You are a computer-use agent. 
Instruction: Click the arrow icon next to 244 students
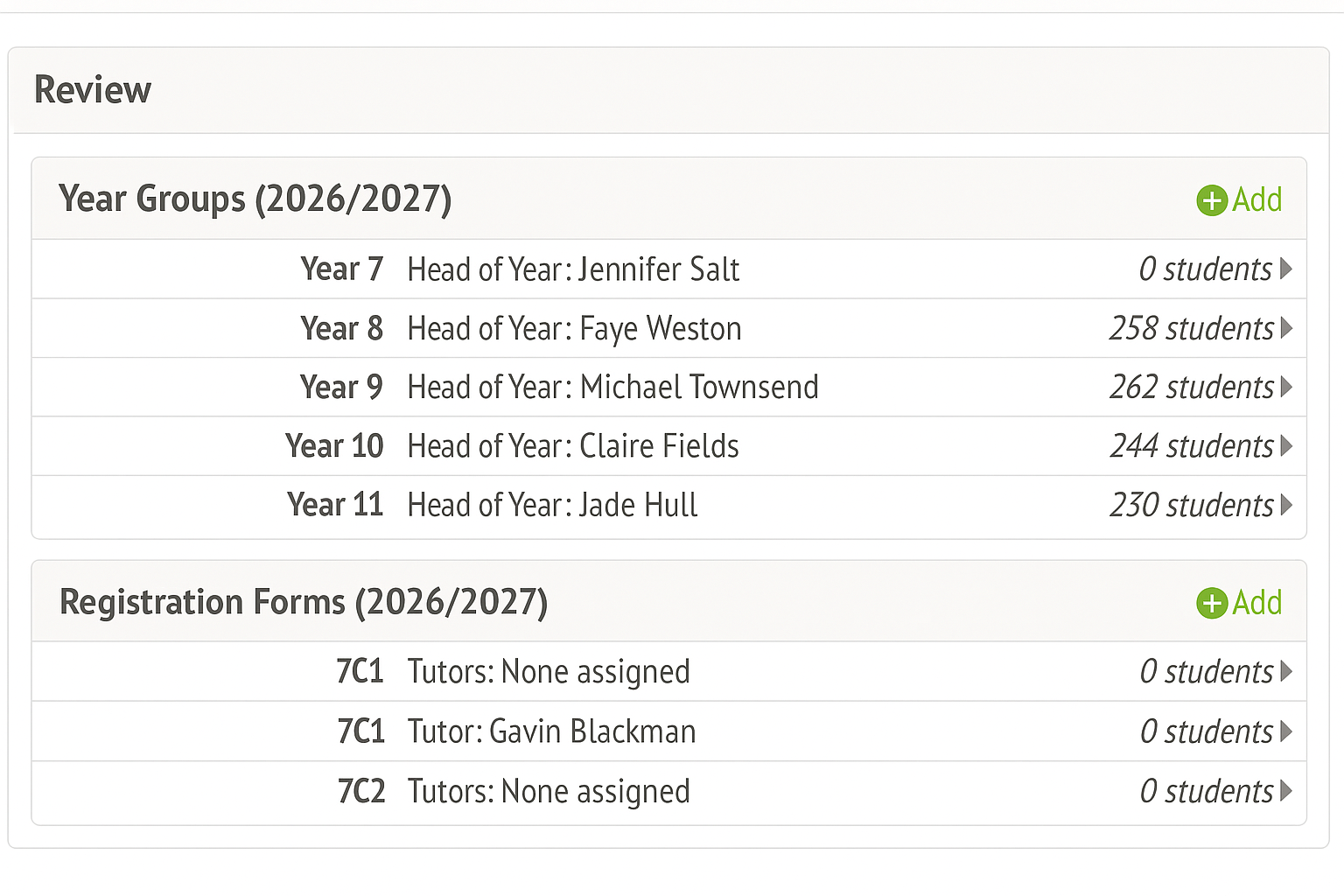[1286, 446]
